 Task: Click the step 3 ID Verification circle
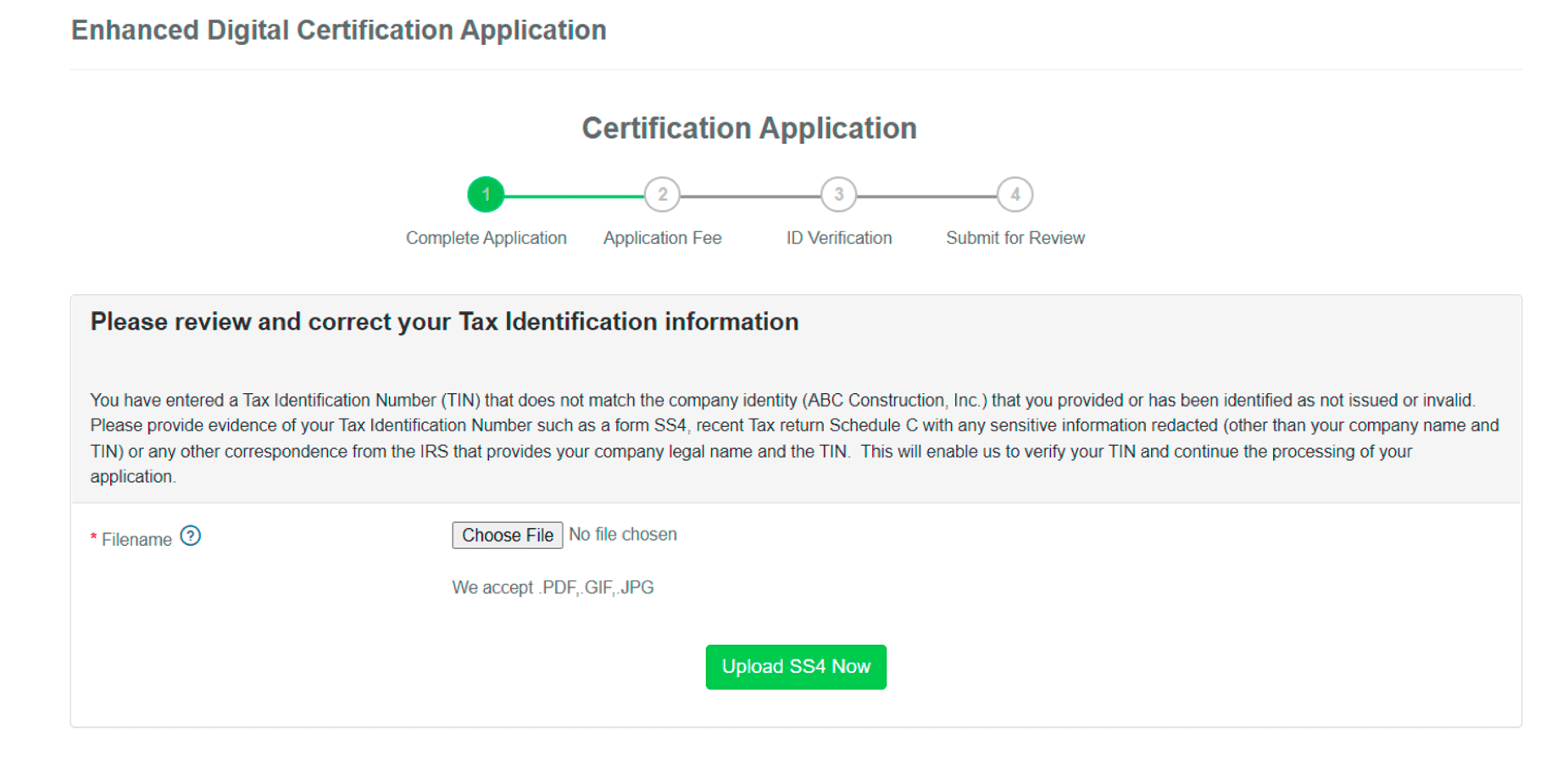tap(838, 194)
